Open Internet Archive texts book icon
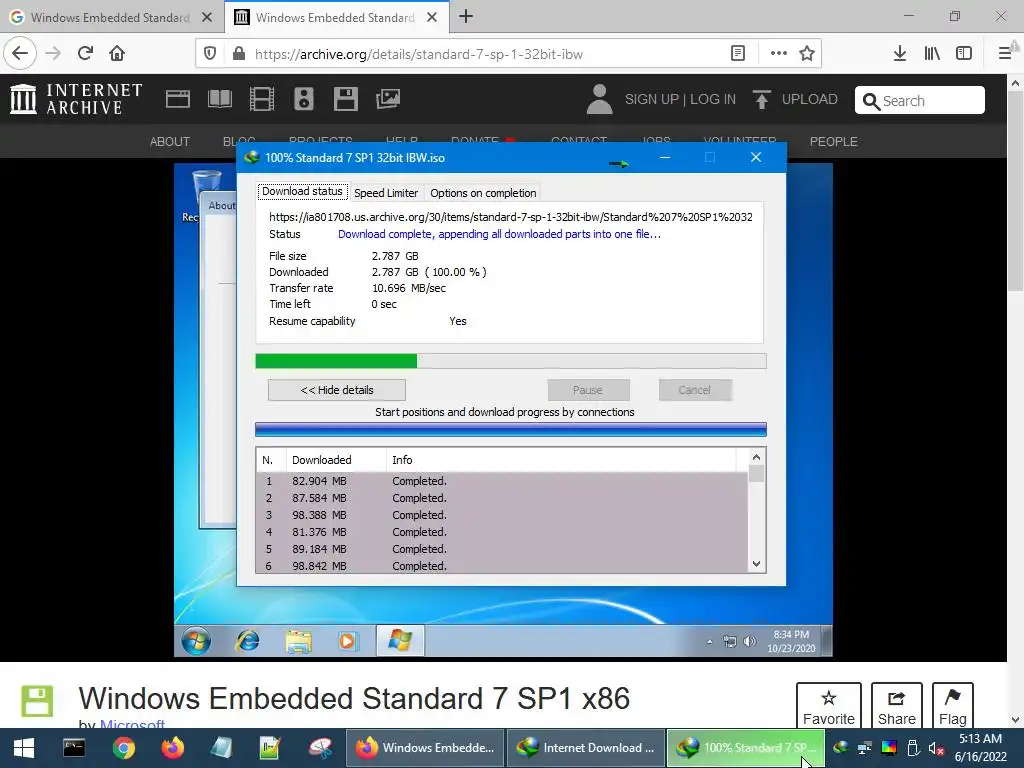 (x=219, y=99)
